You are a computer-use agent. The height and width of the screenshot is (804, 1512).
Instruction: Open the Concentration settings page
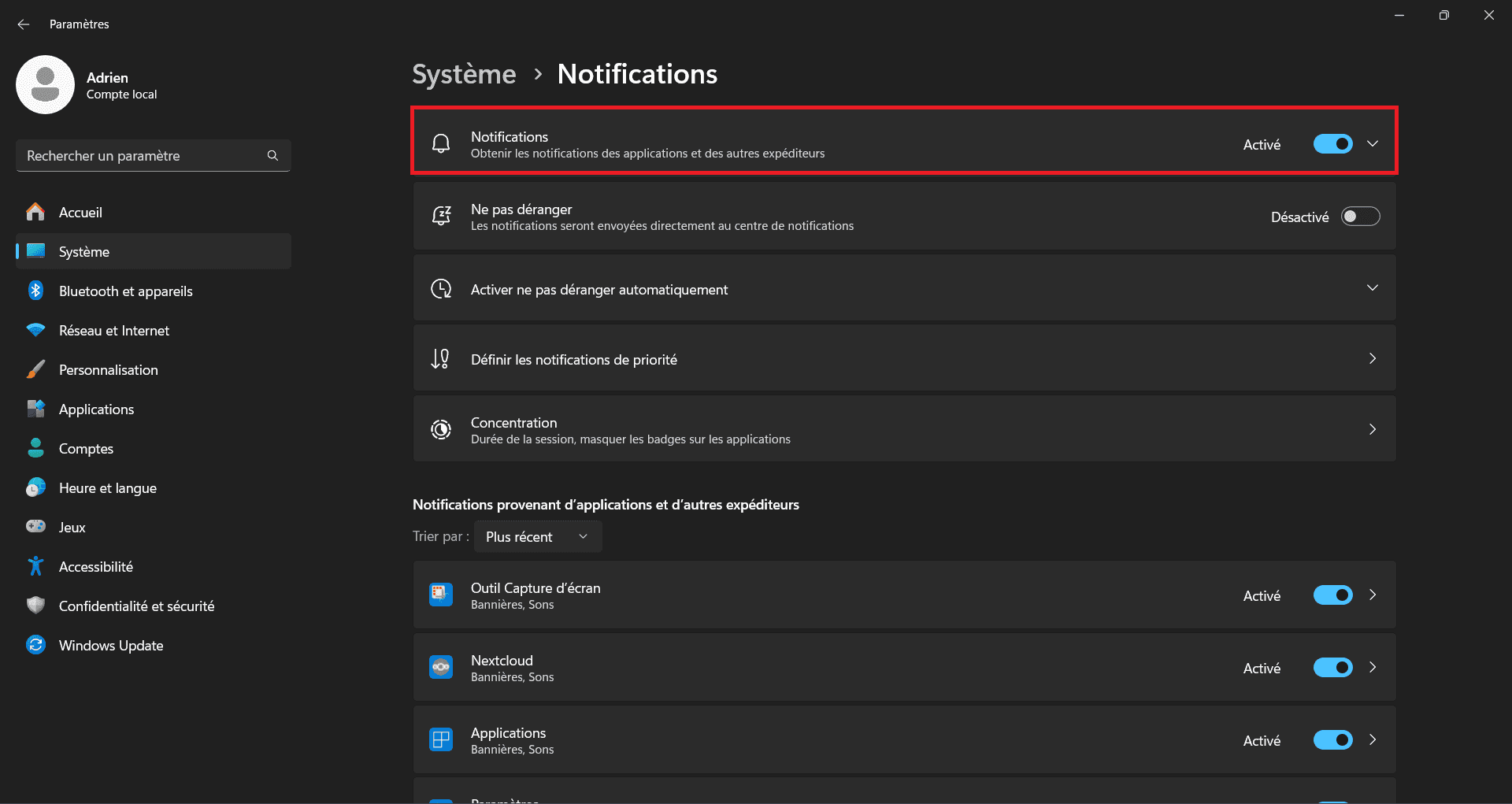(904, 428)
